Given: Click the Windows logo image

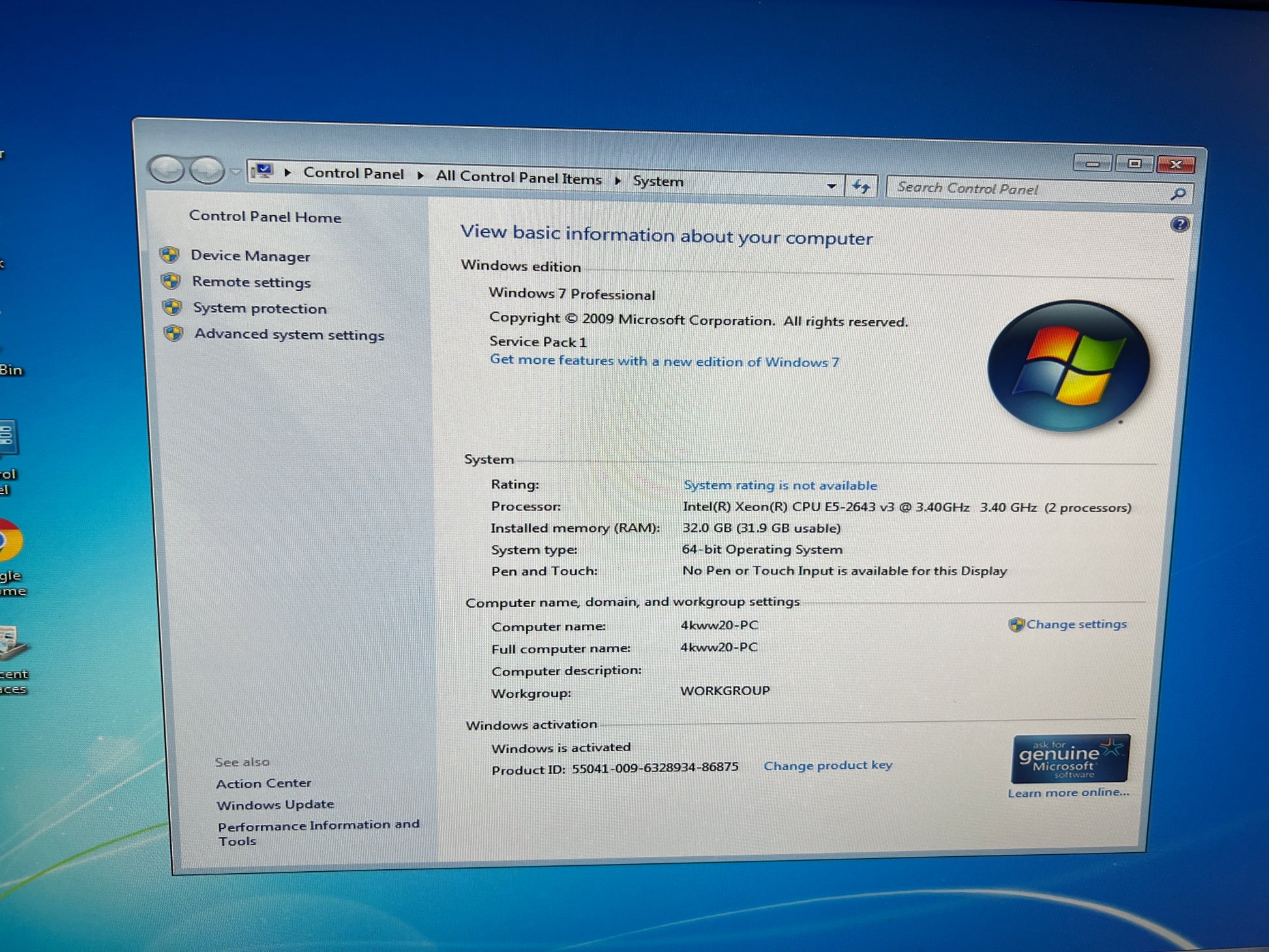Looking at the screenshot, I should coord(1068,366).
